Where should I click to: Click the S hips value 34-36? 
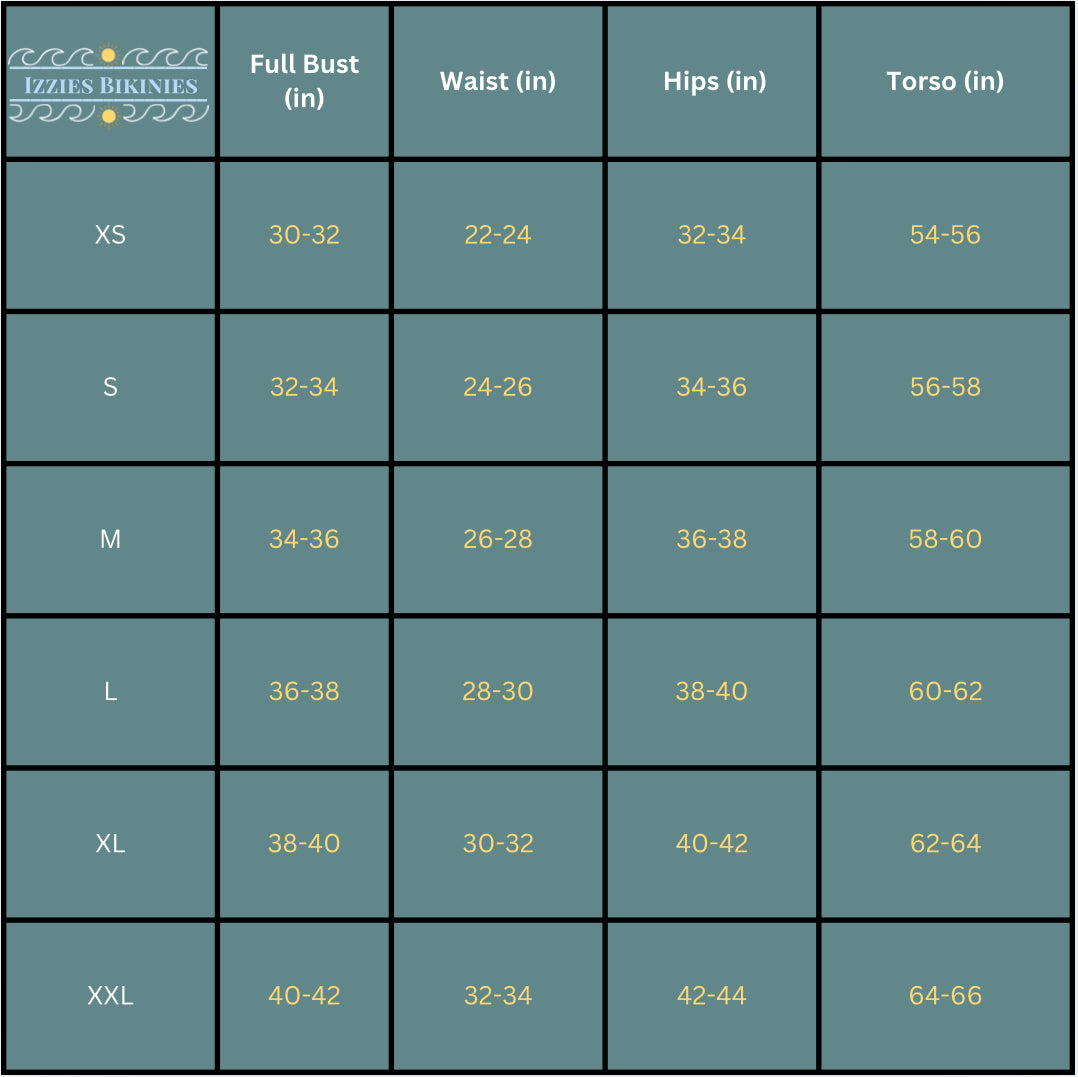click(712, 387)
